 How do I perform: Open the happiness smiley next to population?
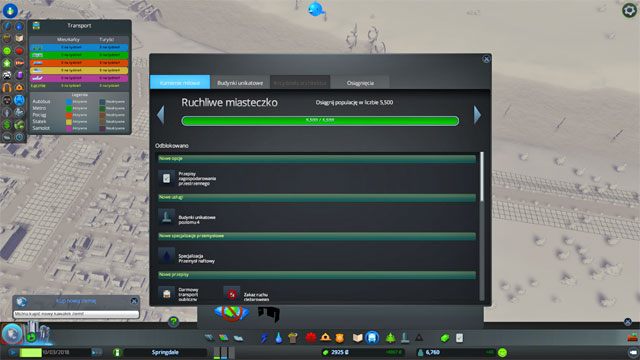[502, 352]
